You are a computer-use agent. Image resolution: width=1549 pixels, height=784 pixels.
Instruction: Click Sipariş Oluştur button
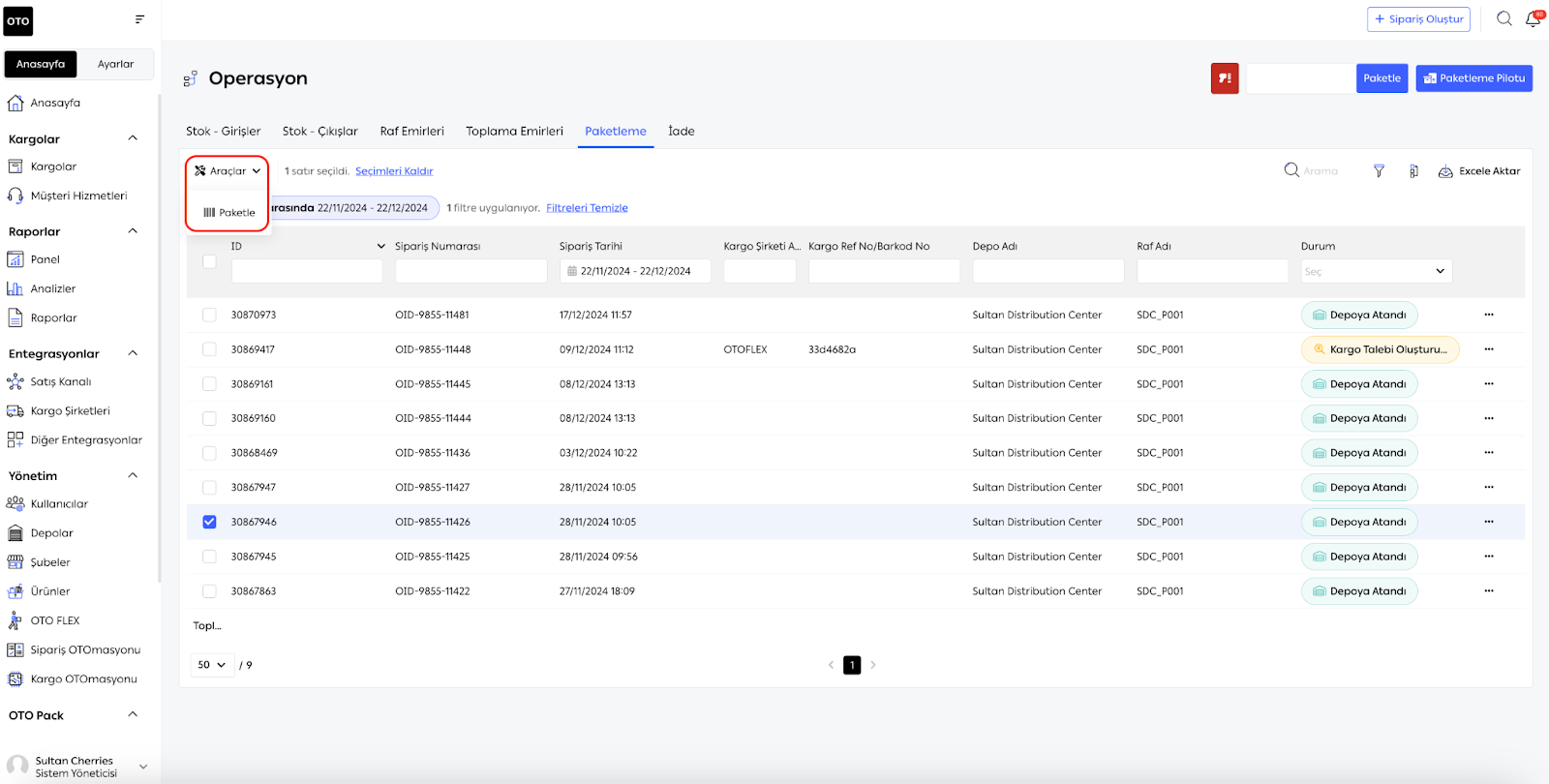click(x=1418, y=19)
